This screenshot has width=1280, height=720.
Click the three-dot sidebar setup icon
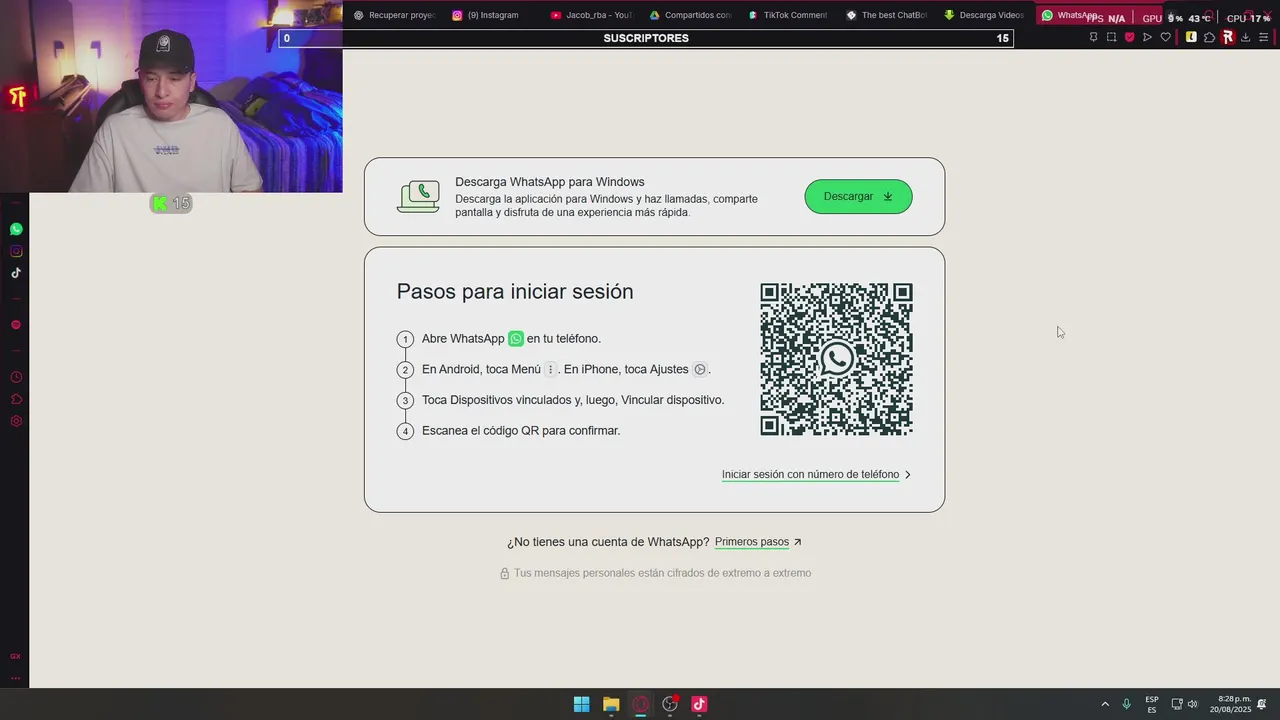[15, 678]
